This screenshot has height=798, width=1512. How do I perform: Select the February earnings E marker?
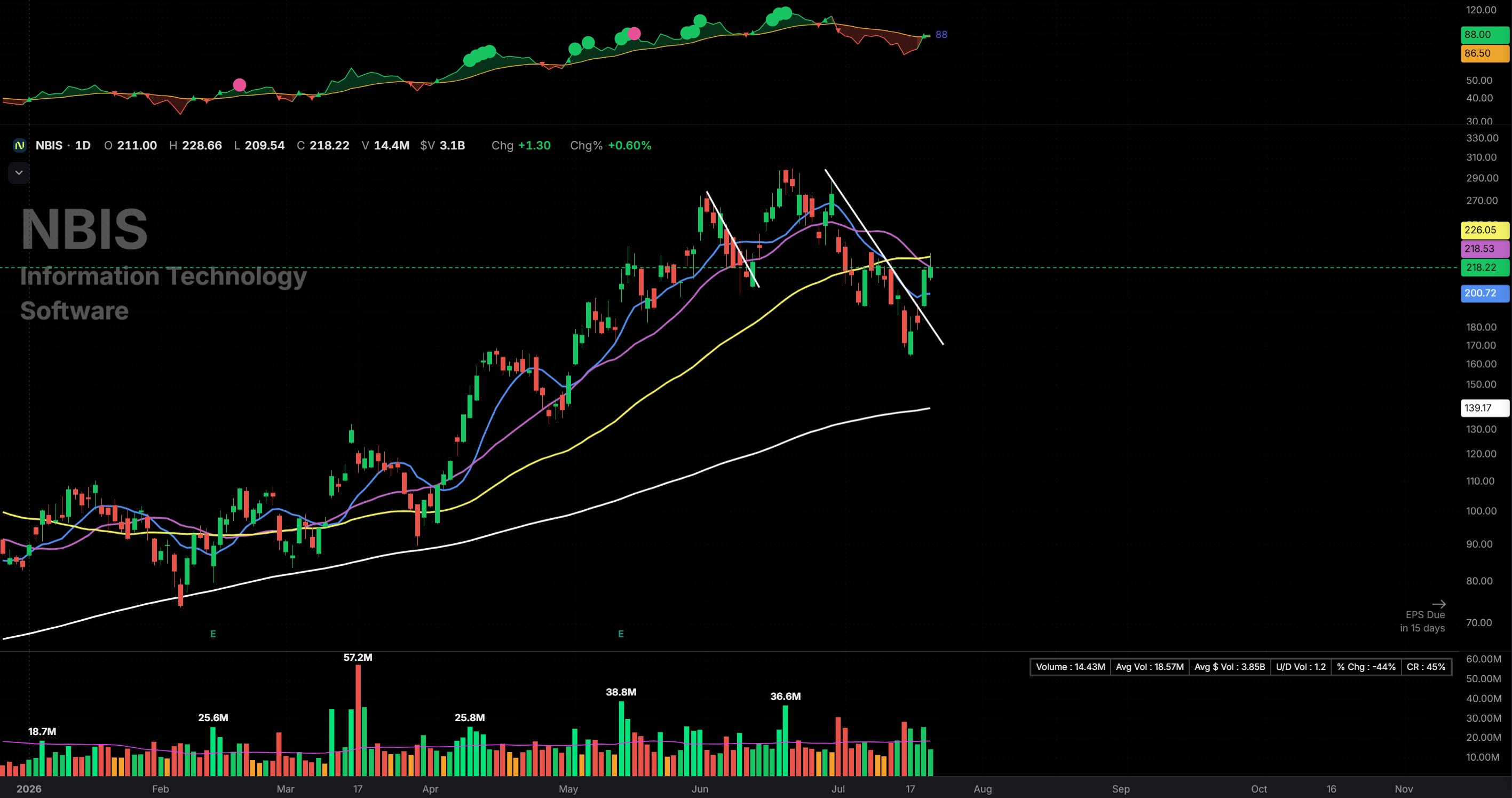click(x=213, y=634)
